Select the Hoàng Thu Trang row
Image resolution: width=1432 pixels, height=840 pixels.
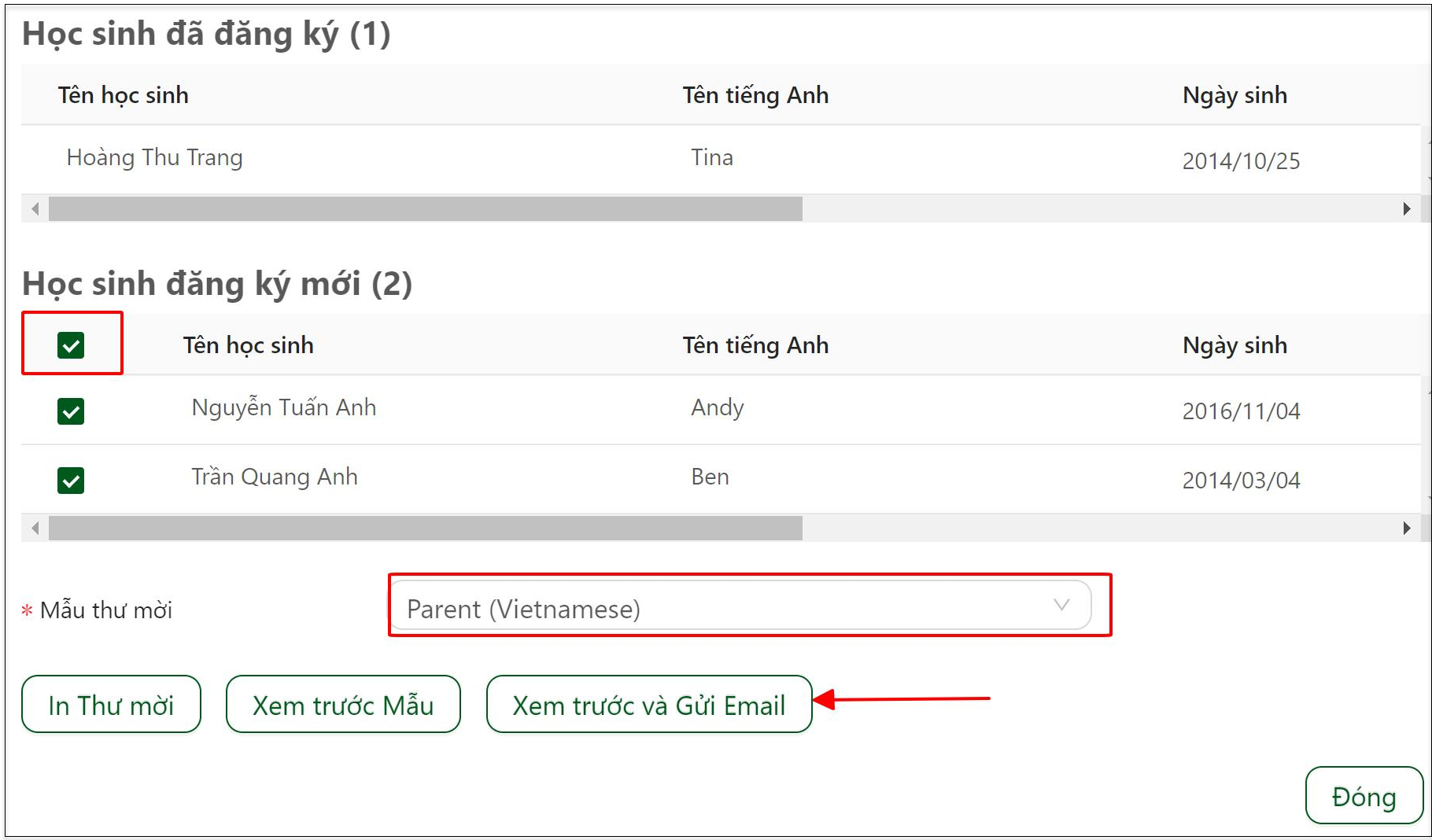pyautogui.click(x=155, y=158)
